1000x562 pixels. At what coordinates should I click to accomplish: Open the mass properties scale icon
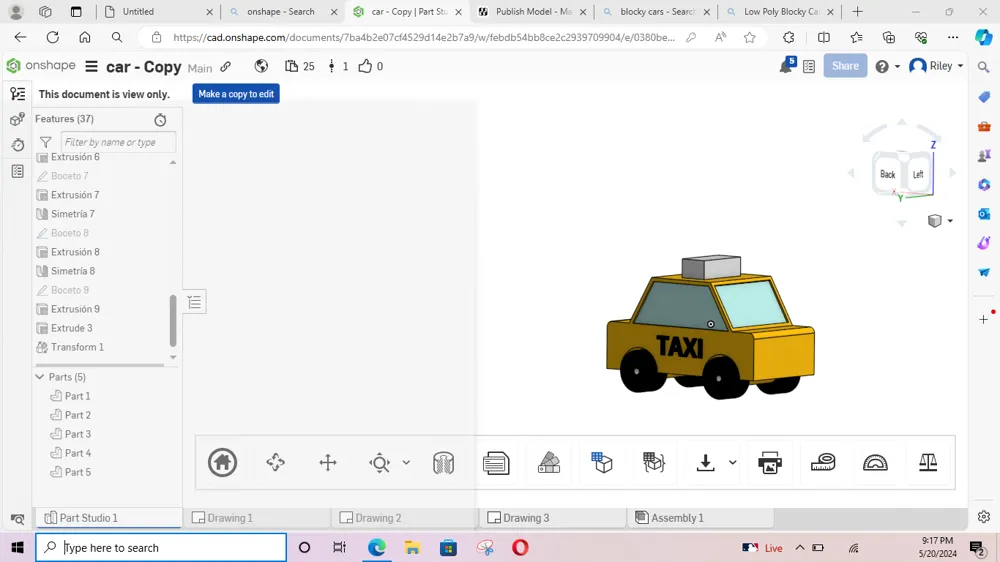click(928, 463)
